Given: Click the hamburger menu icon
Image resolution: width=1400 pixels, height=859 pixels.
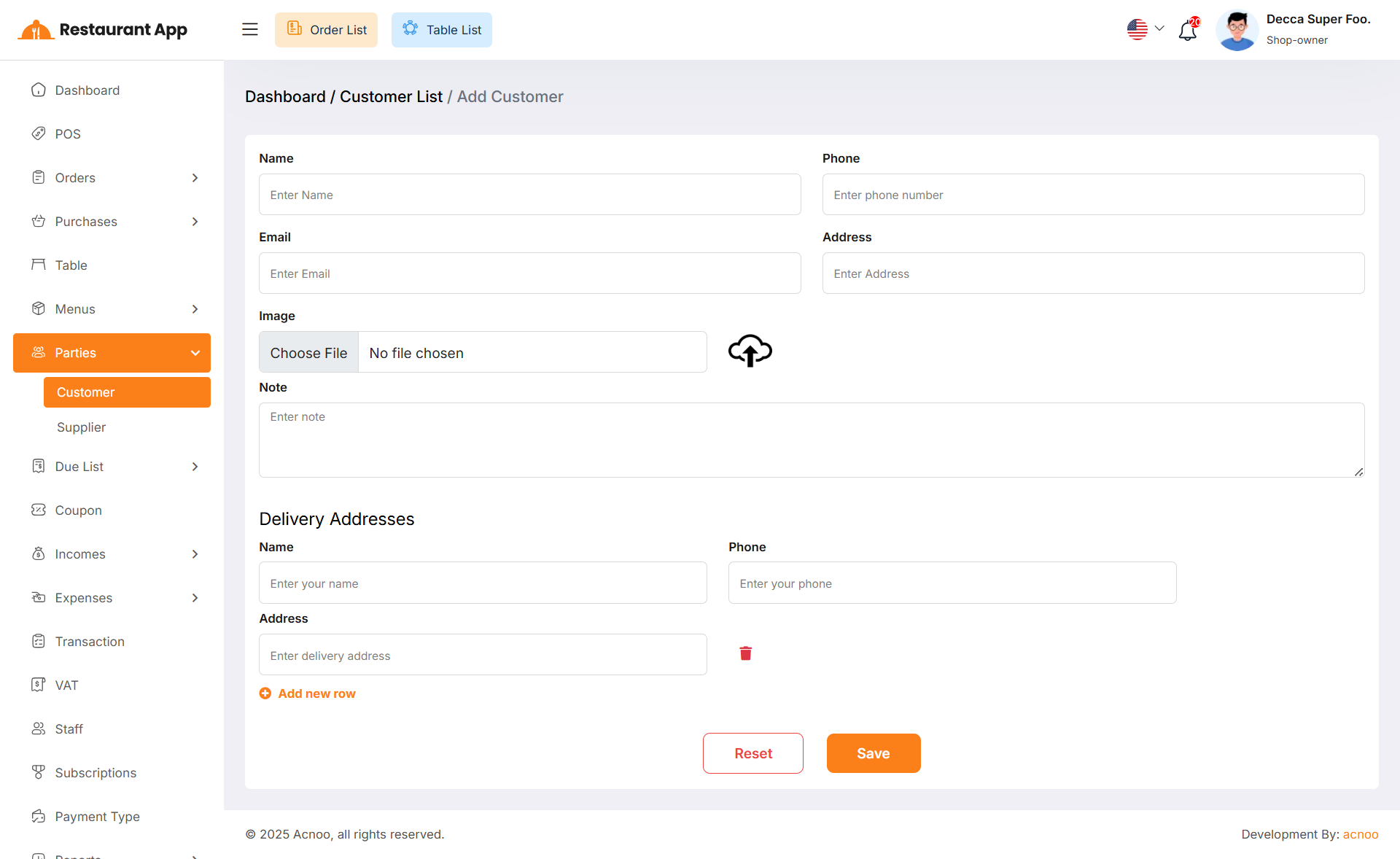Looking at the screenshot, I should point(249,29).
